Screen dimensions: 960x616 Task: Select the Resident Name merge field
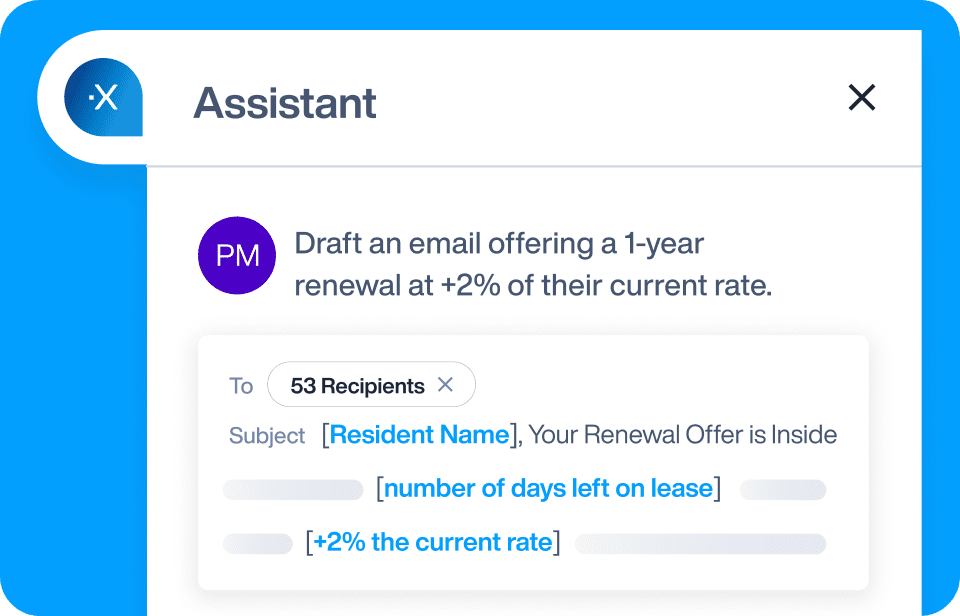pos(419,435)
